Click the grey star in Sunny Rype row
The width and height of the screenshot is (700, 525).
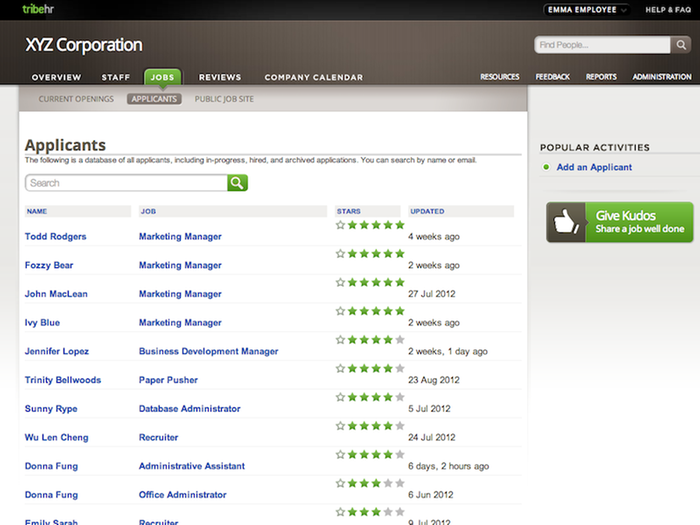tap(400, 397)
